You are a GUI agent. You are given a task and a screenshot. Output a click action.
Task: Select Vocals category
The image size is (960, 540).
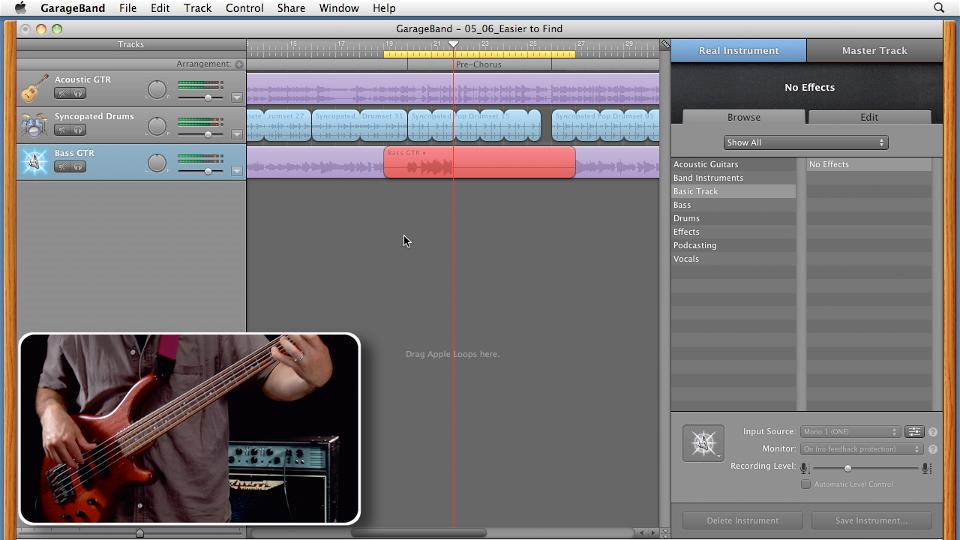pos(733,258)
